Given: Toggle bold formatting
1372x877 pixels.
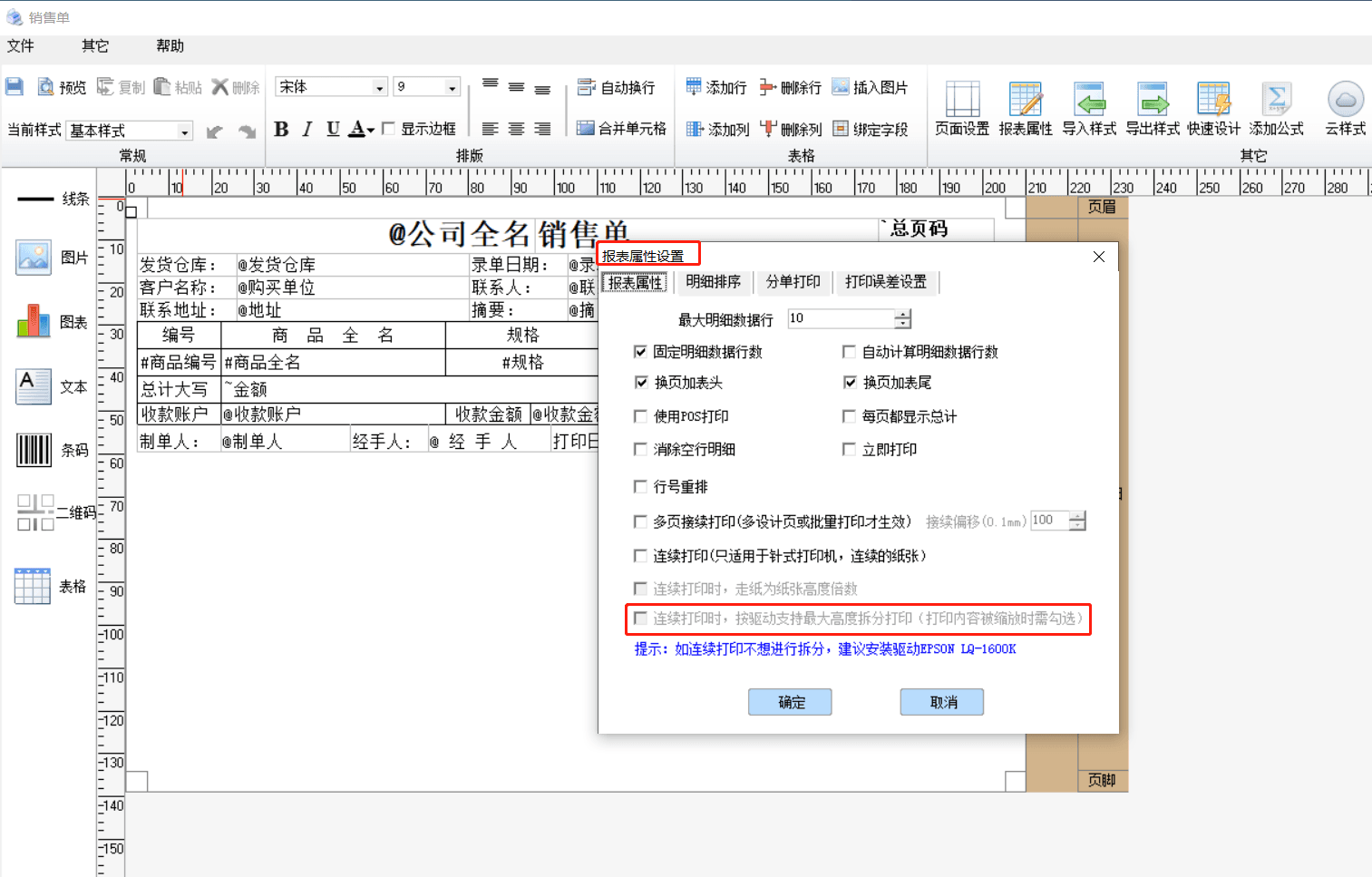Looking at the screenshot, I should (x=281, y=129).
